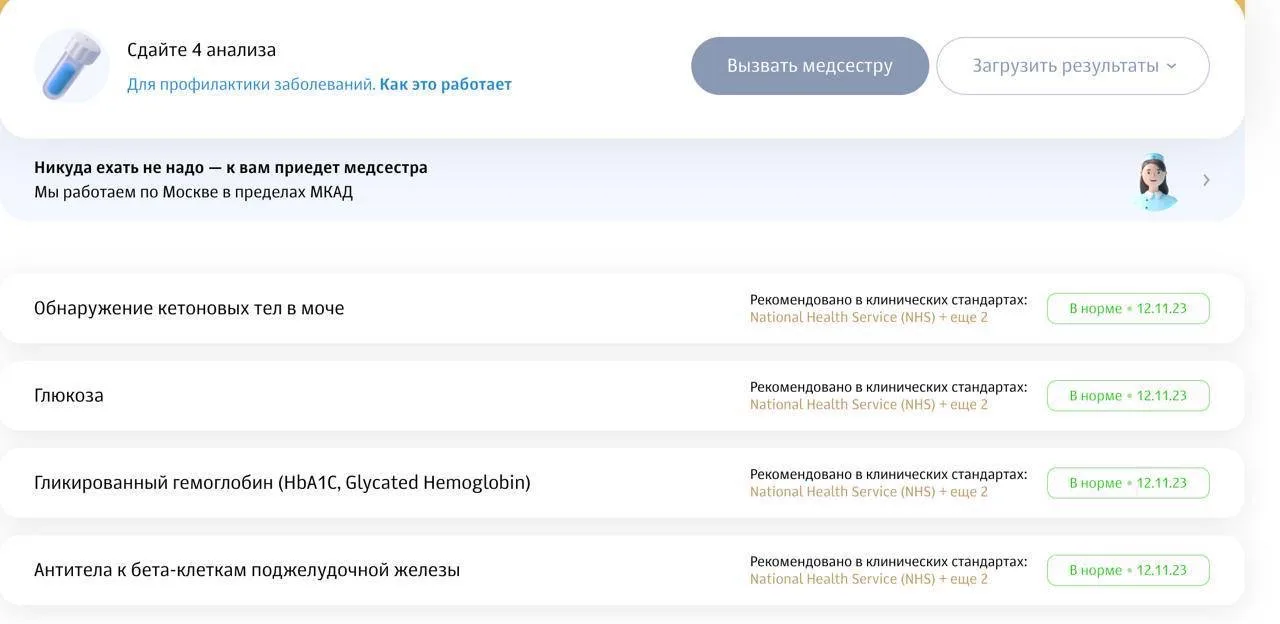Open Обнаружение кетоновых тел в моче row

622,308
